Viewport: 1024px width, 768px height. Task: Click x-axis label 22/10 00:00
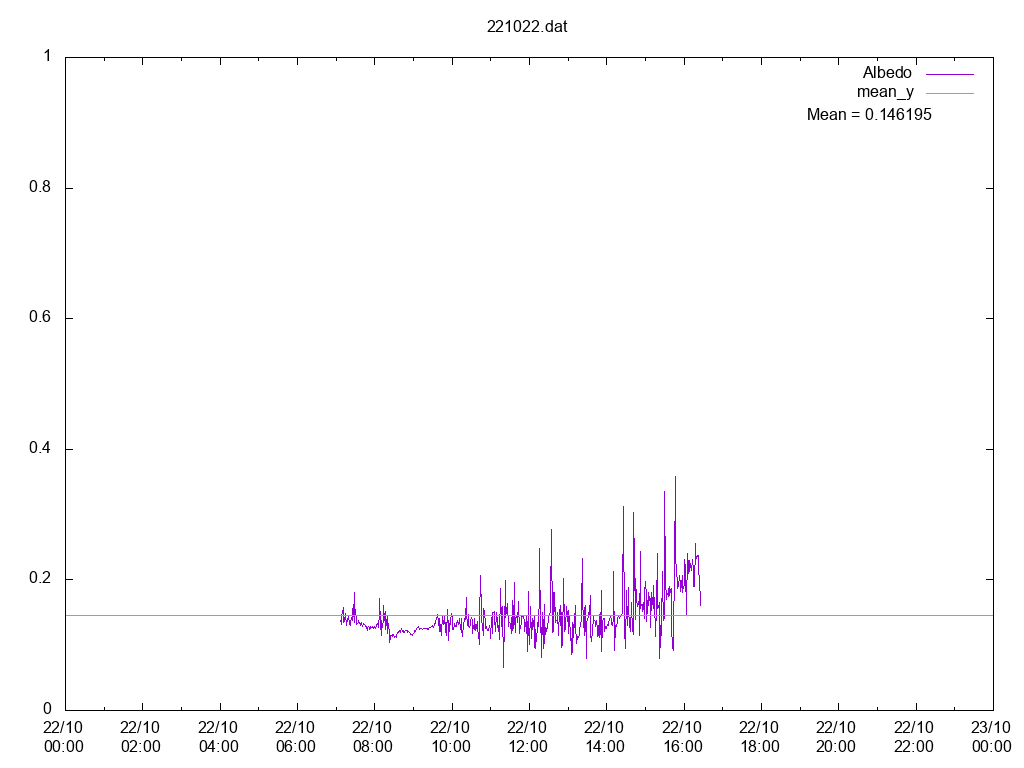[63, 737]
